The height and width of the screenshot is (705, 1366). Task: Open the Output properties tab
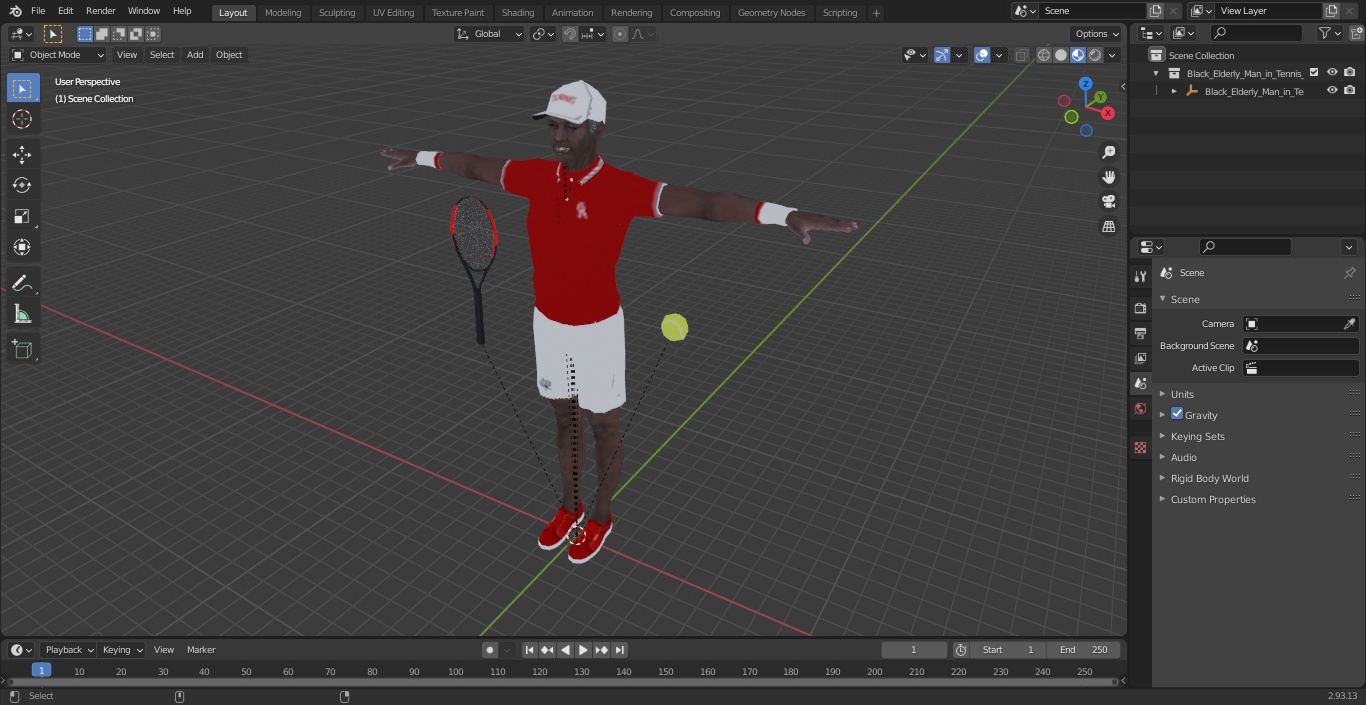tap(1140, 333)
